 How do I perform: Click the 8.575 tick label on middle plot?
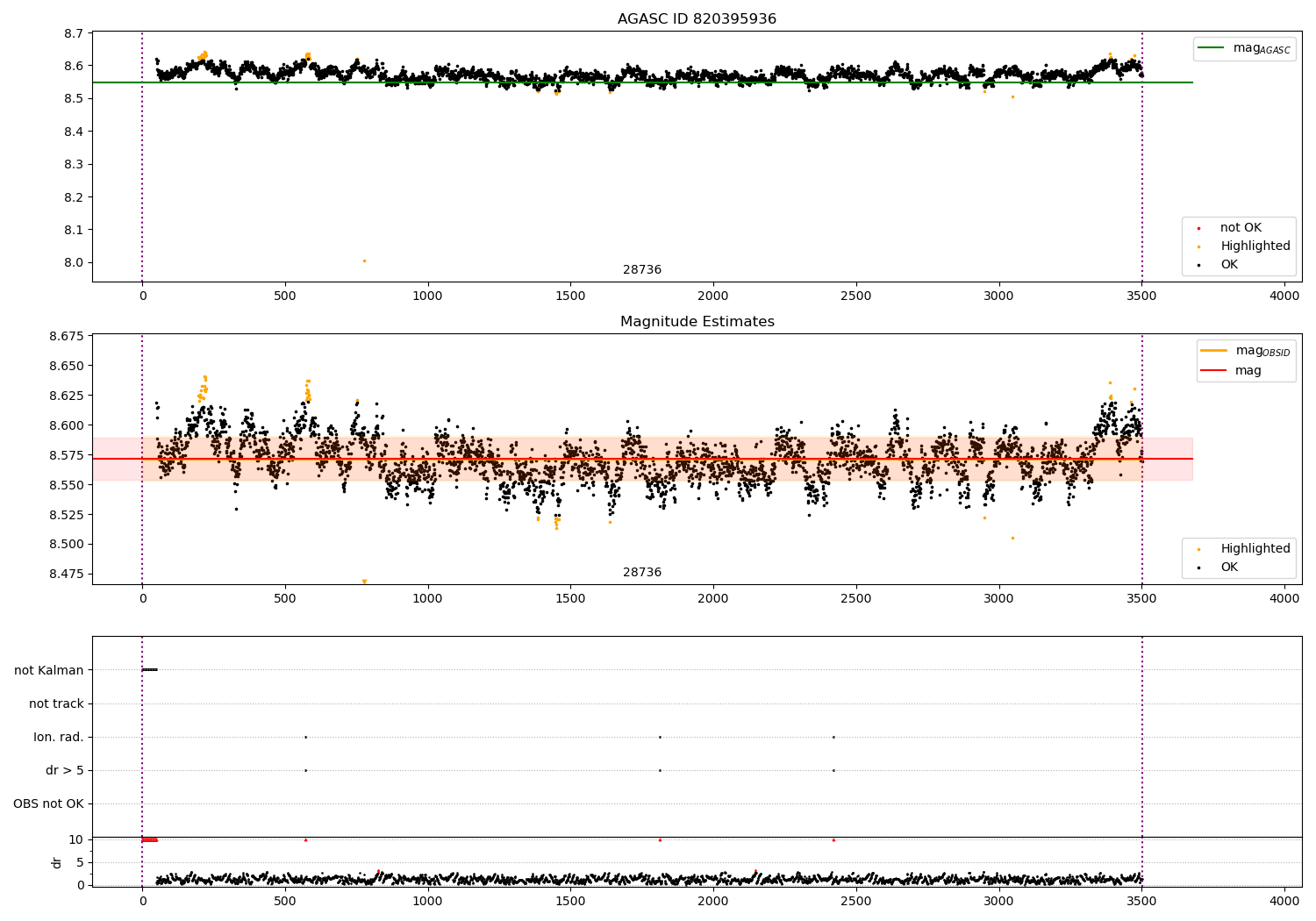click(x=66, y=455)
